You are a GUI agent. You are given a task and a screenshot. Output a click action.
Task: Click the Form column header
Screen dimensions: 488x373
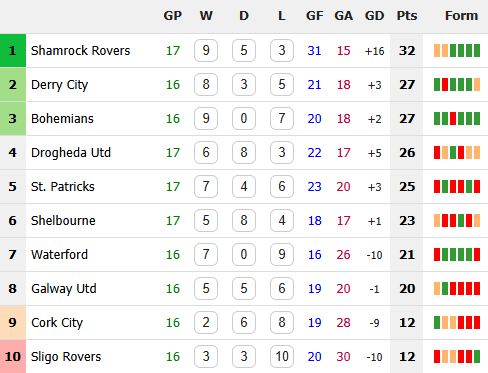click(x=461, y=16)
